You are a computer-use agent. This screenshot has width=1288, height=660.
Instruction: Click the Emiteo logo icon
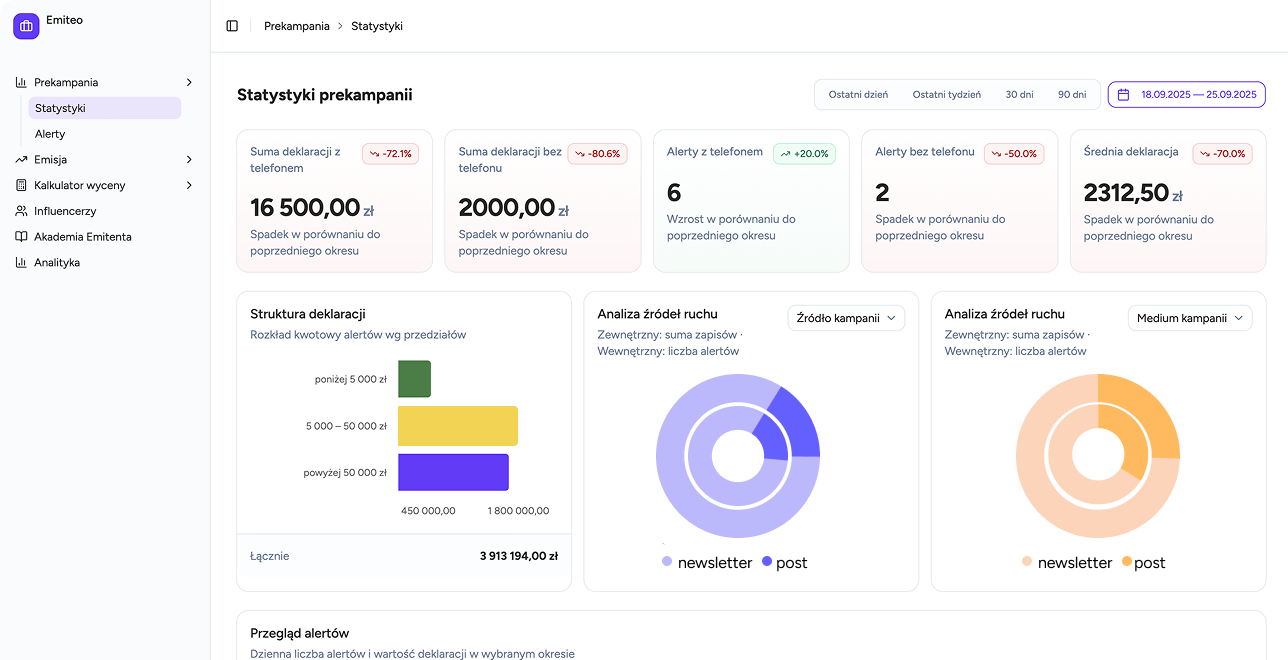click(25, 25)
